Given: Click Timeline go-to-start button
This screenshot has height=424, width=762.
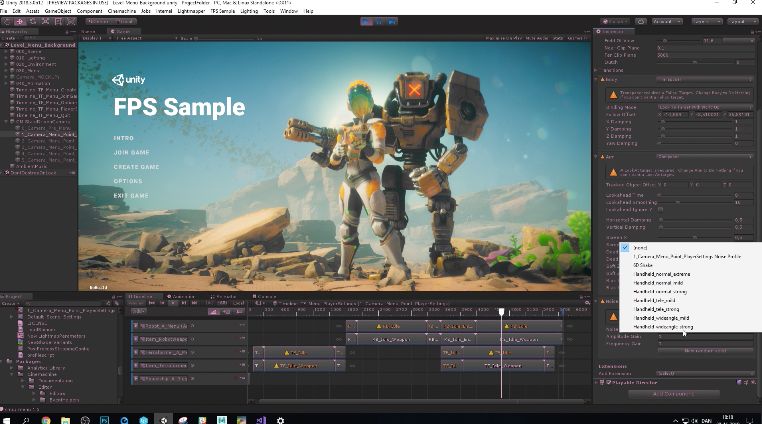Looking at the screenshot, I should 152,303.
